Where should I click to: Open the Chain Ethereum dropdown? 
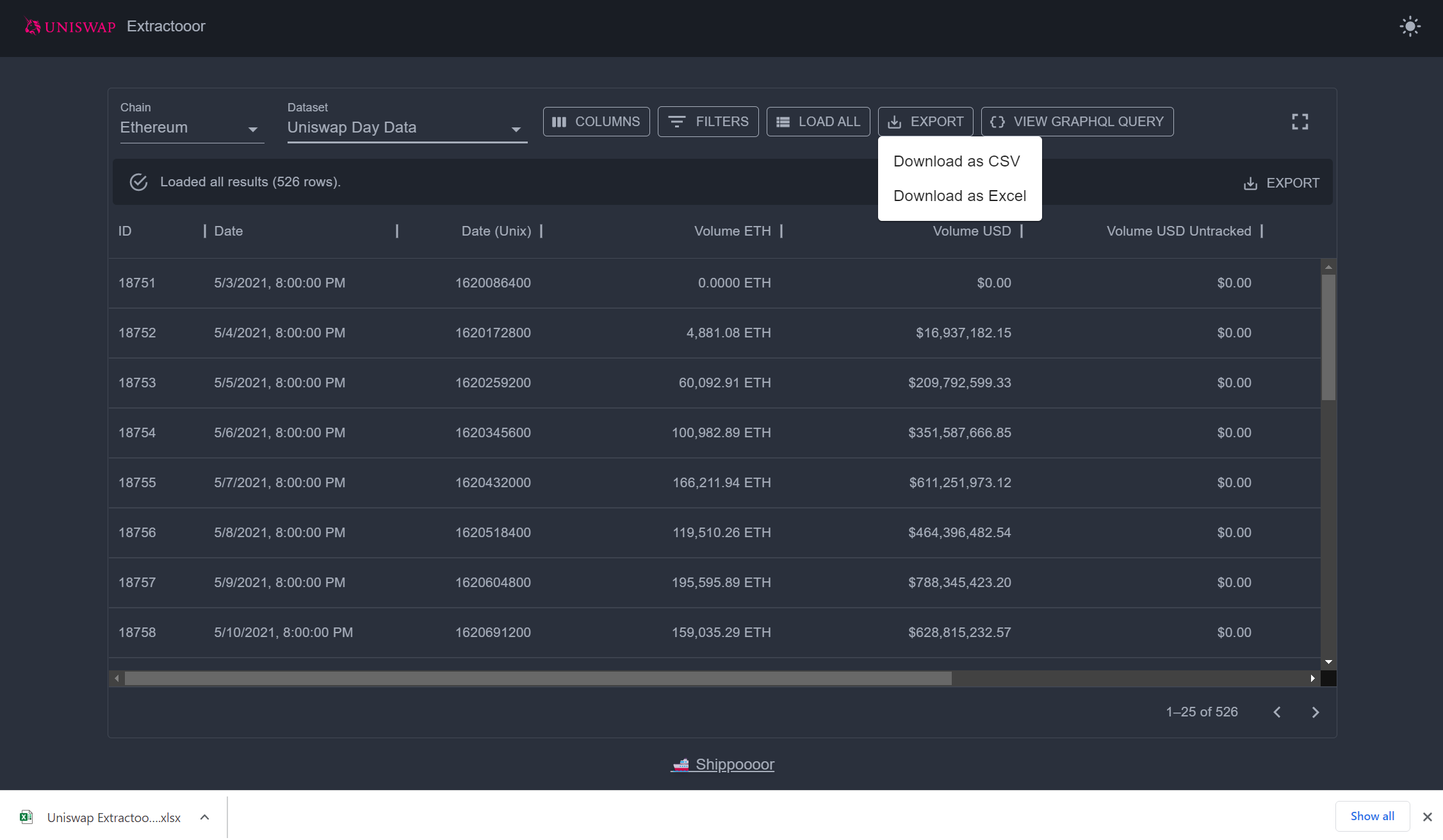192,127
